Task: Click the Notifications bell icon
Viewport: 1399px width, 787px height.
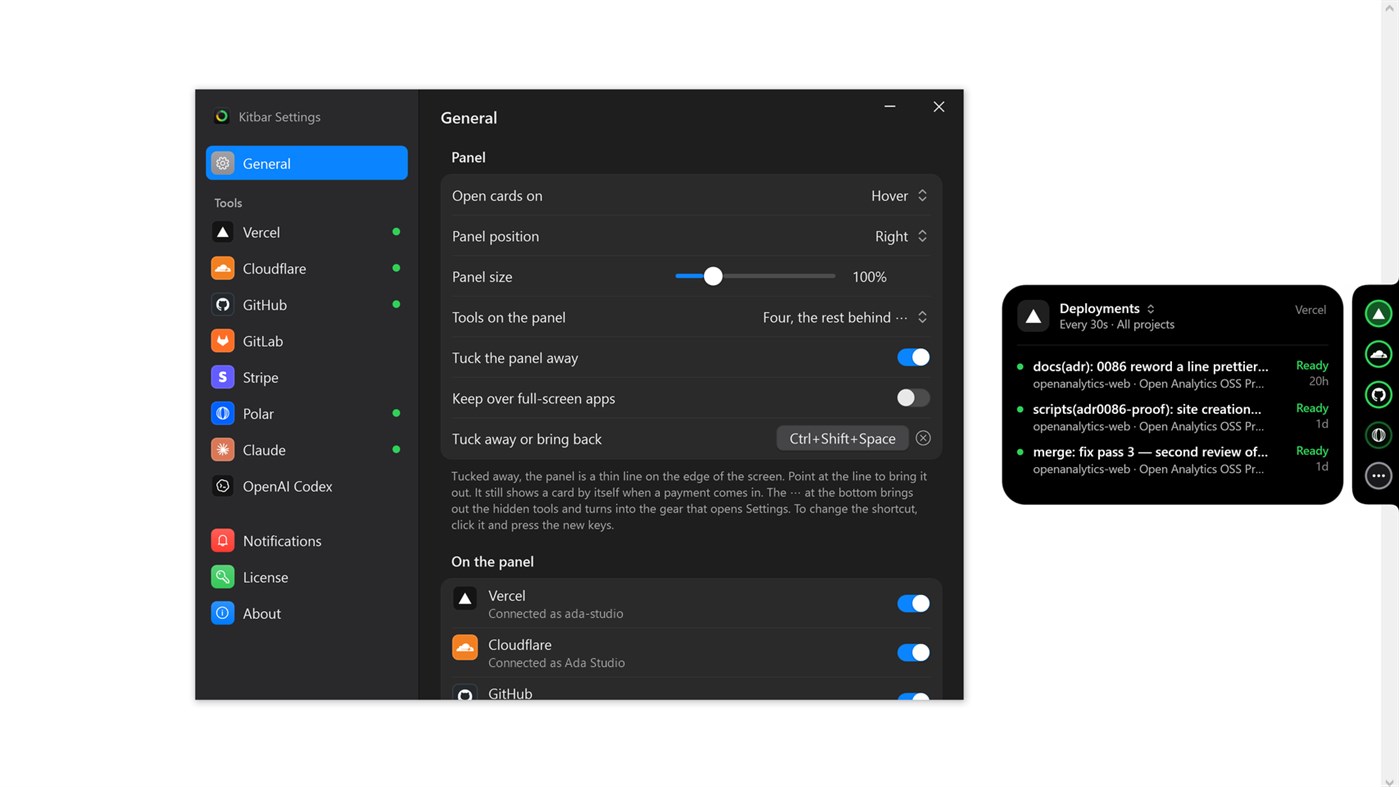Action: click(223, 541)
